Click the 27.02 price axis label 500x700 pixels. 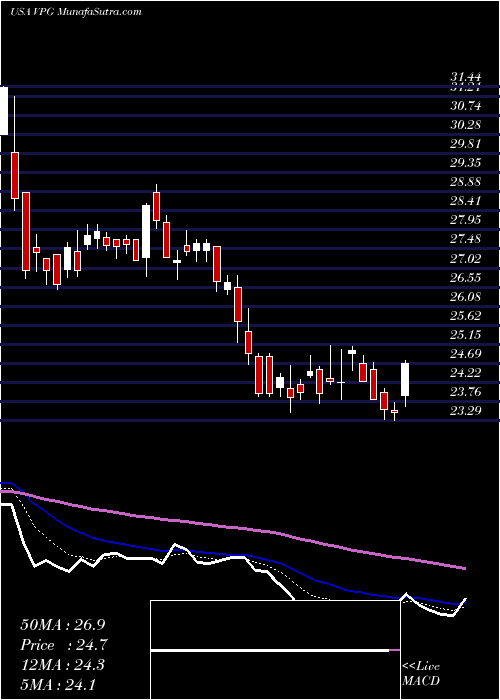[466, 258]
